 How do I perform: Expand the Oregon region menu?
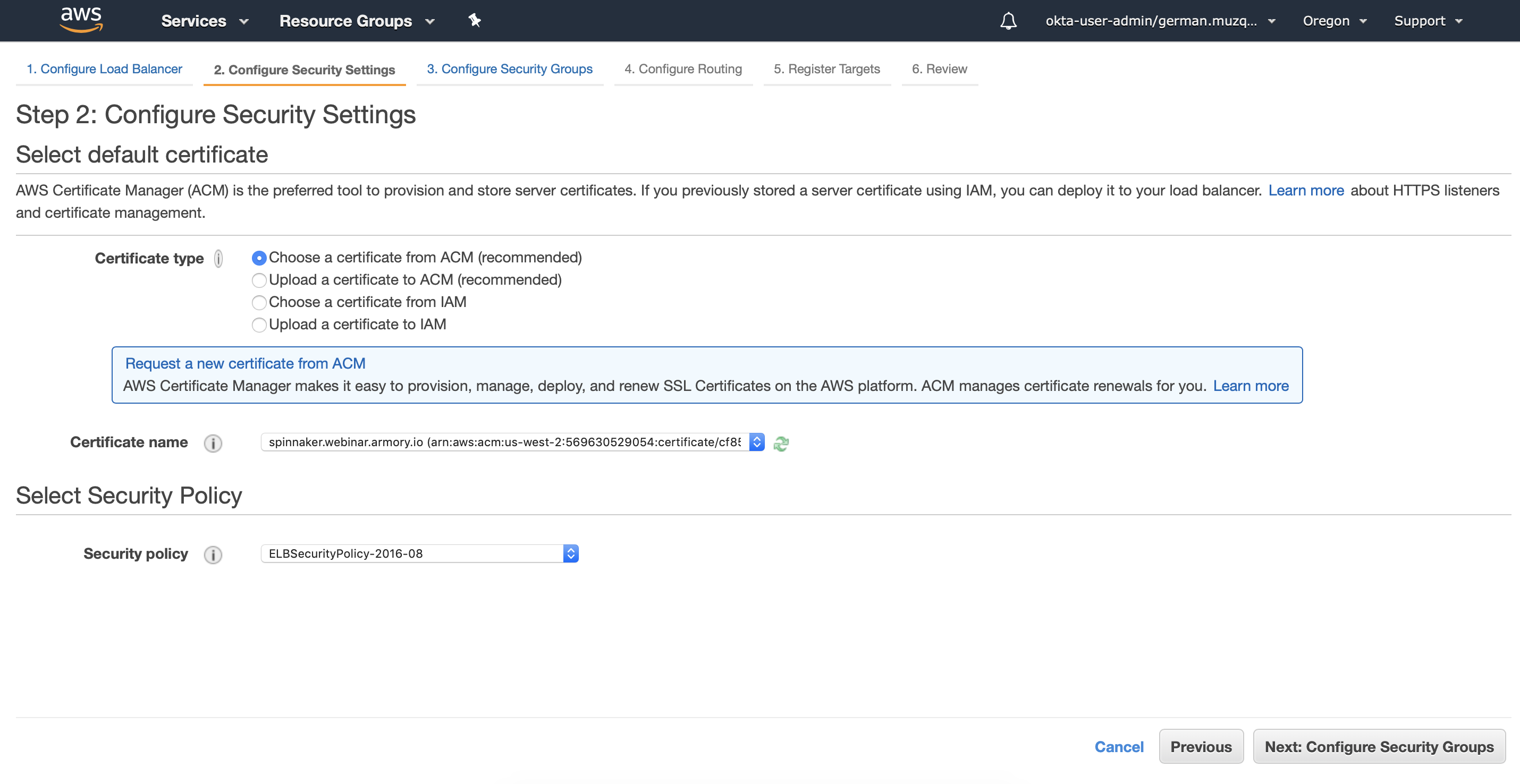pyautogui.click(x=1334, y=21)
